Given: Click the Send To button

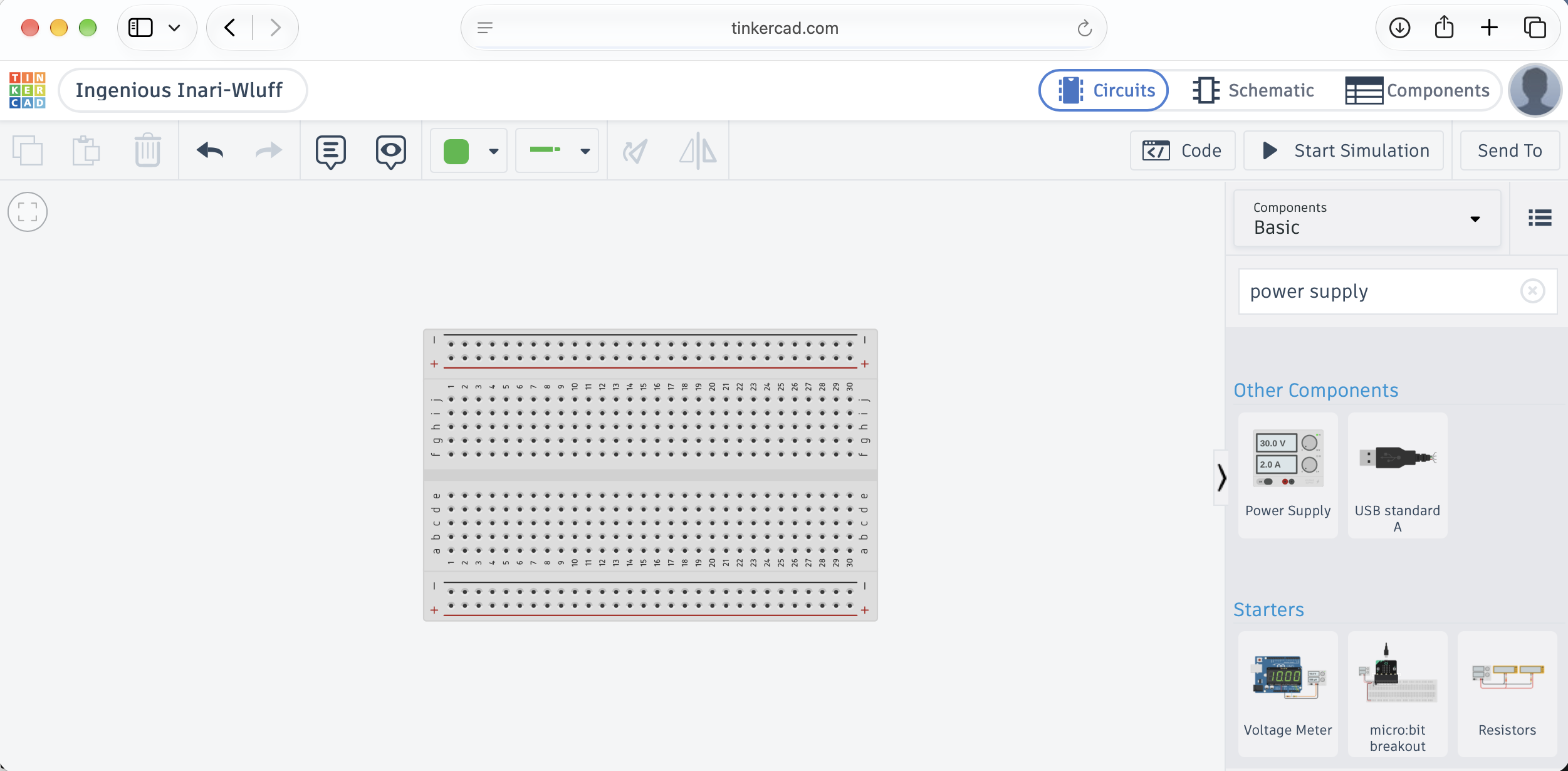Looking at the screenshot, I should tap(1510, 150).
